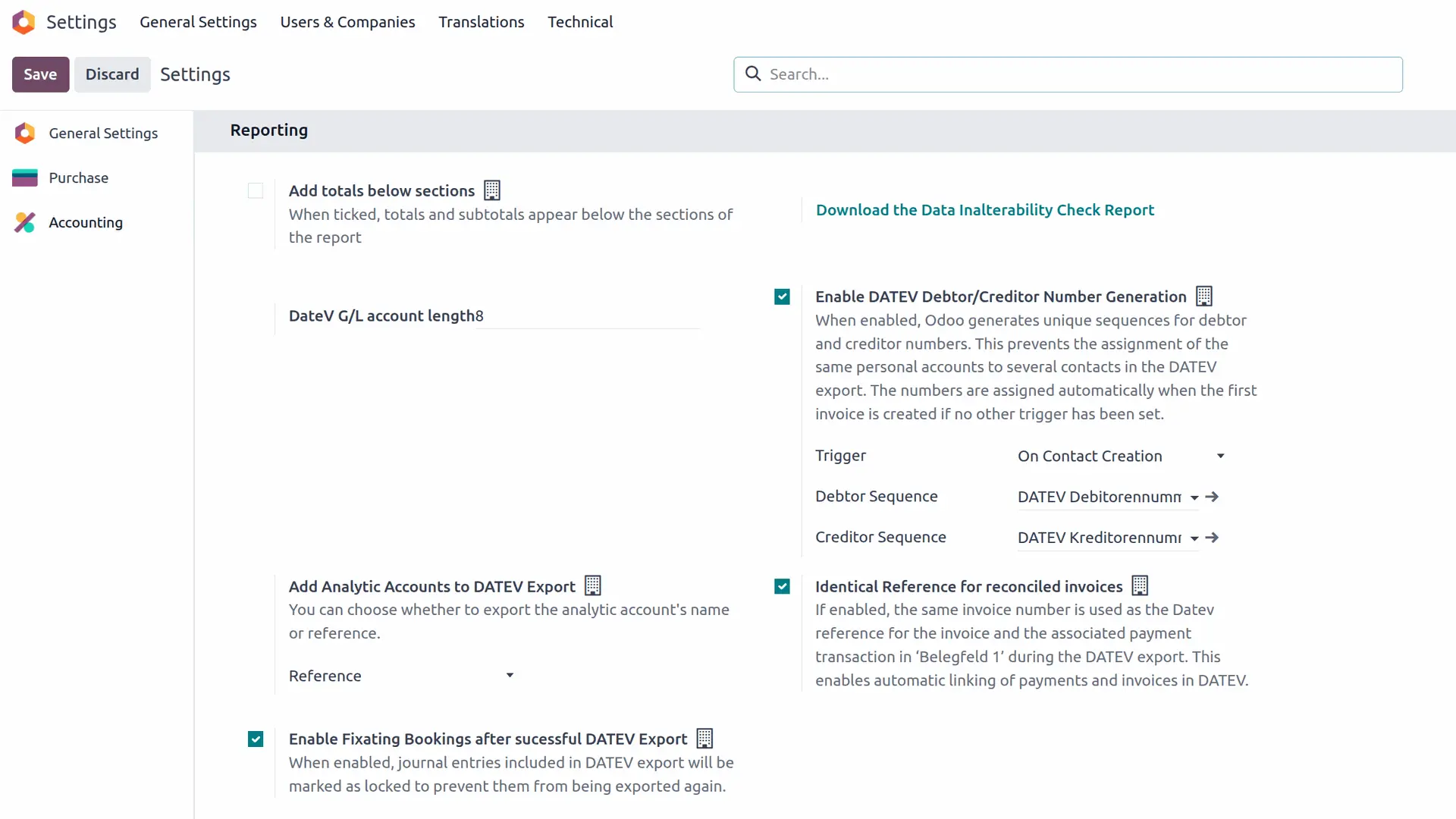
Task: Click the enterprise icon next to Add totals below sections
Action: tap(491, 190)
